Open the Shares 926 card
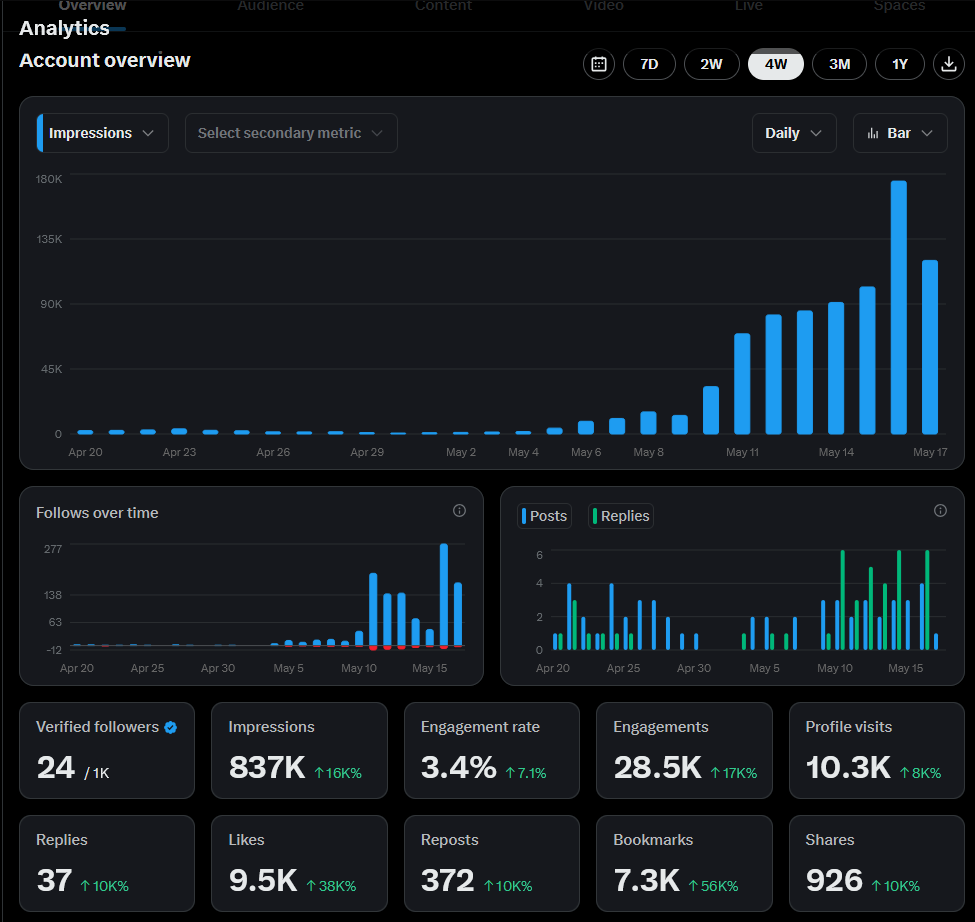The width and height of the screenshot is (975, 922). click(x=877, y=864)
